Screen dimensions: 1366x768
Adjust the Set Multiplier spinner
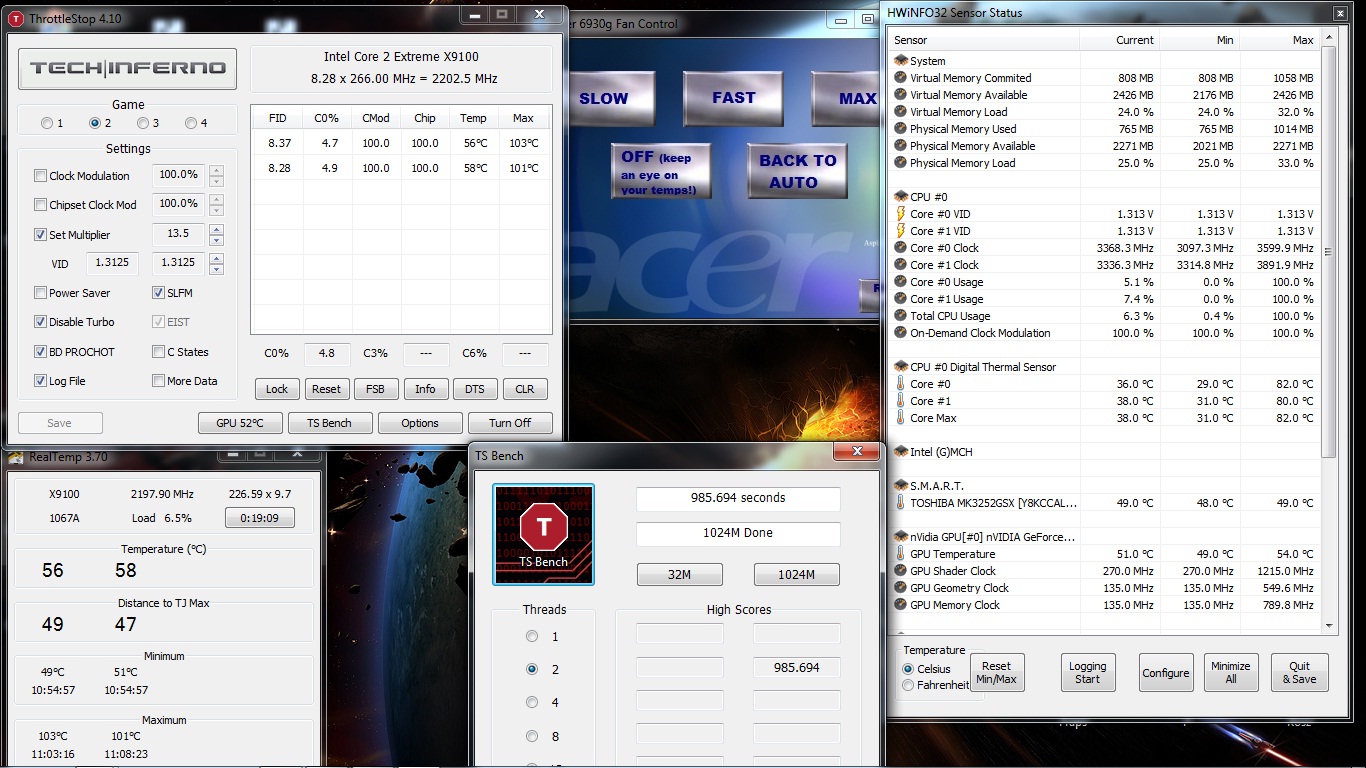(216, 235)
